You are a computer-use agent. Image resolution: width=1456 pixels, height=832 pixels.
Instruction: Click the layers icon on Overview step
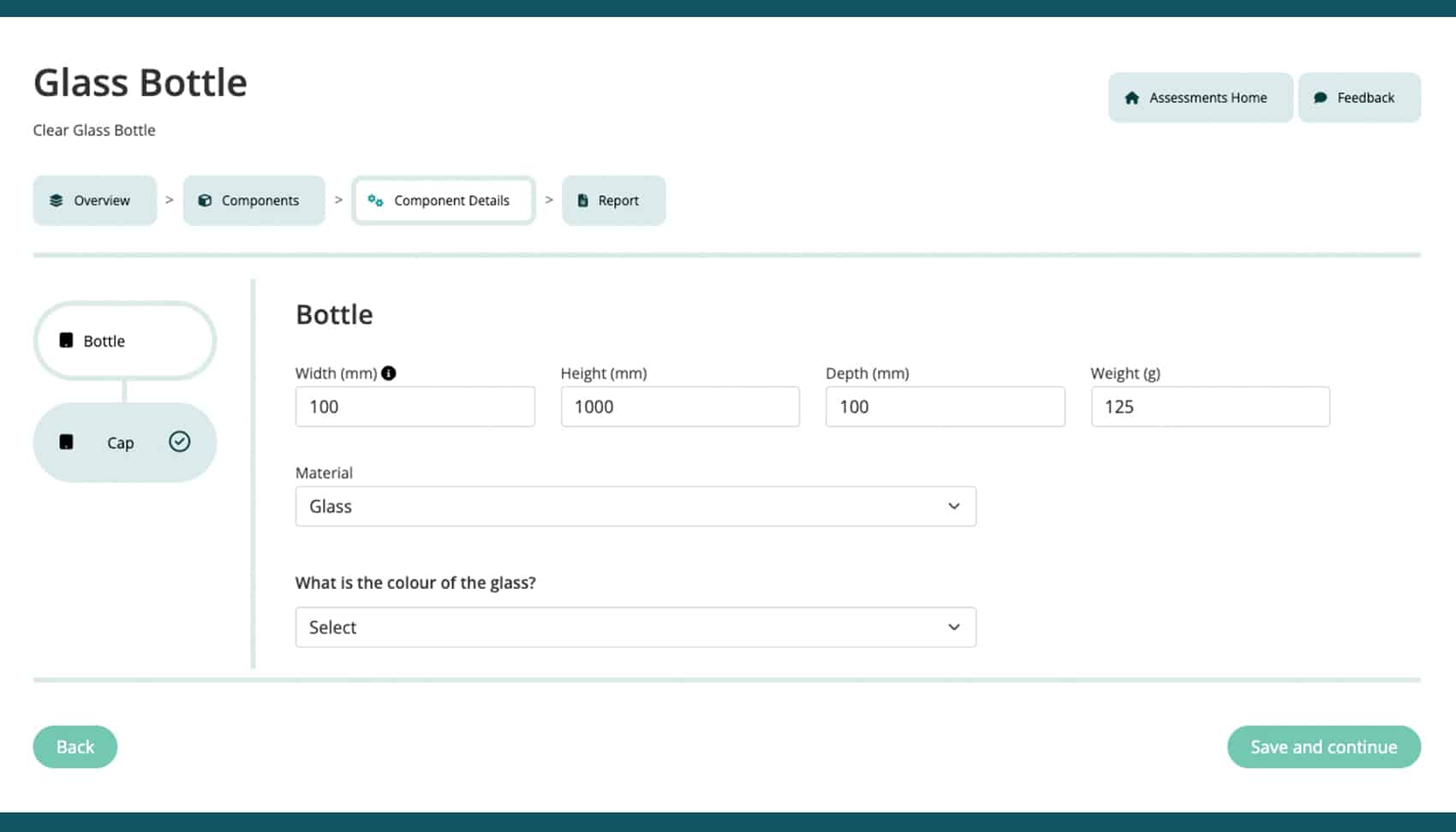[57, 200]
